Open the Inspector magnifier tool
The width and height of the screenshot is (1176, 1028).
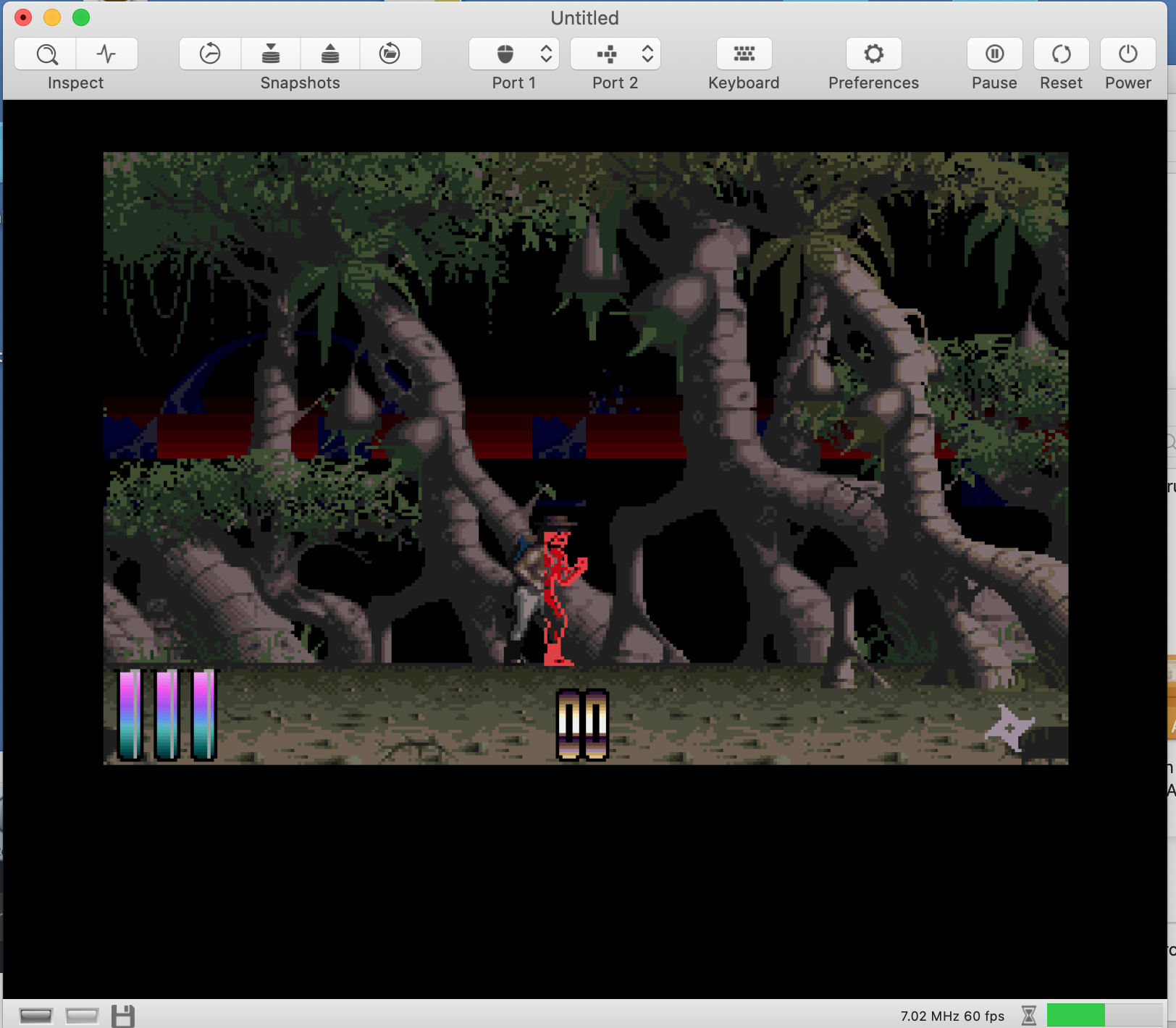click(46, 54)
